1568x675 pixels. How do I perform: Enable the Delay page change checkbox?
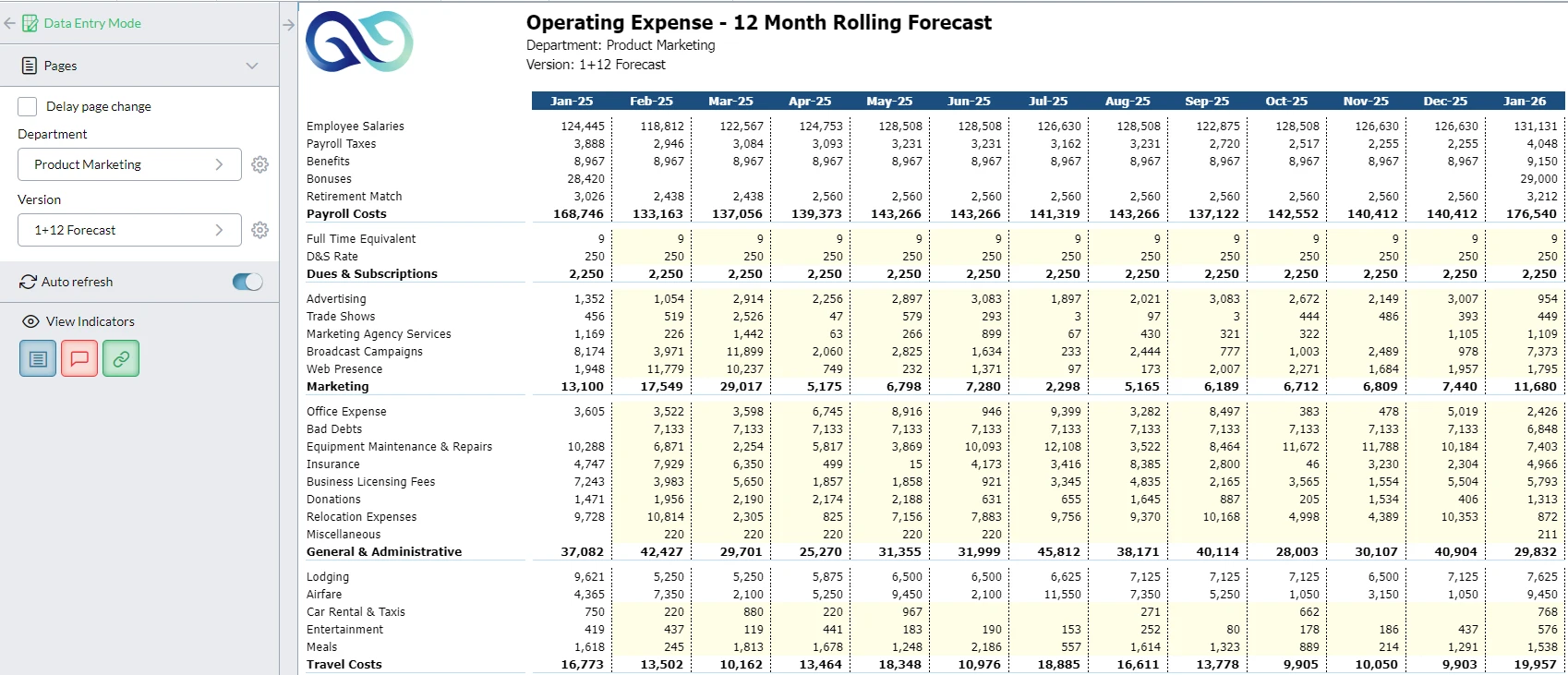point(28,106)
